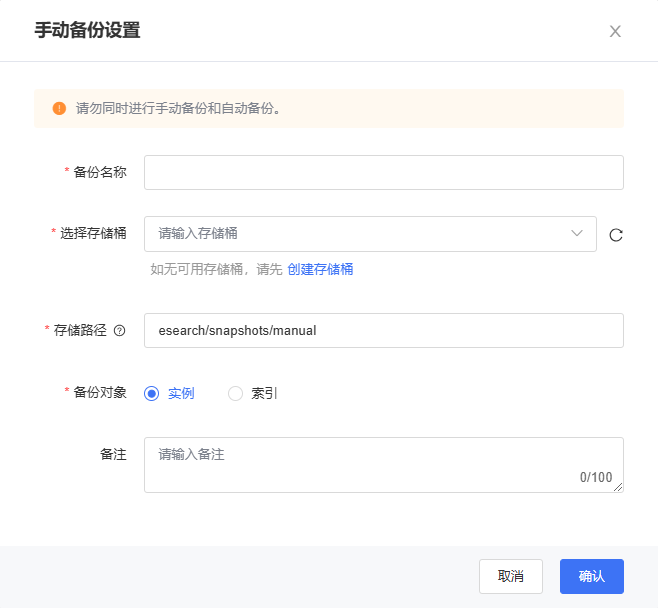658x608 pixels.
Task: Refresh the storage bucket list
Action: point(616,235)
